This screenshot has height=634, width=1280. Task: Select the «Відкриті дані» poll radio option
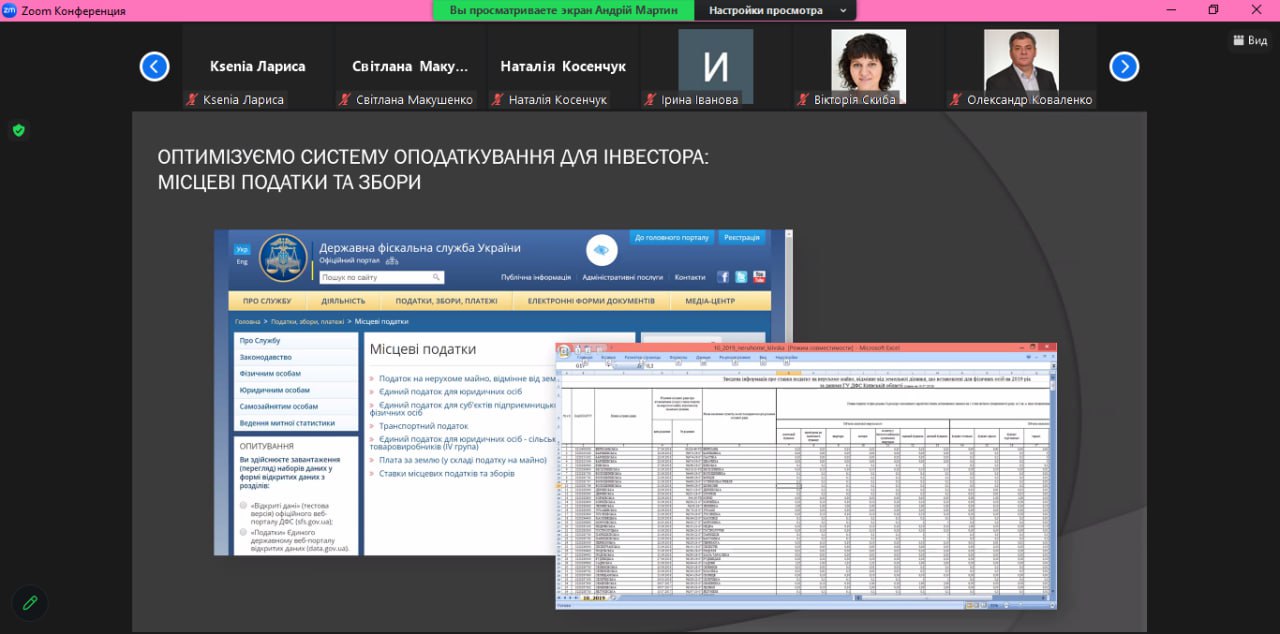(244, 506)
